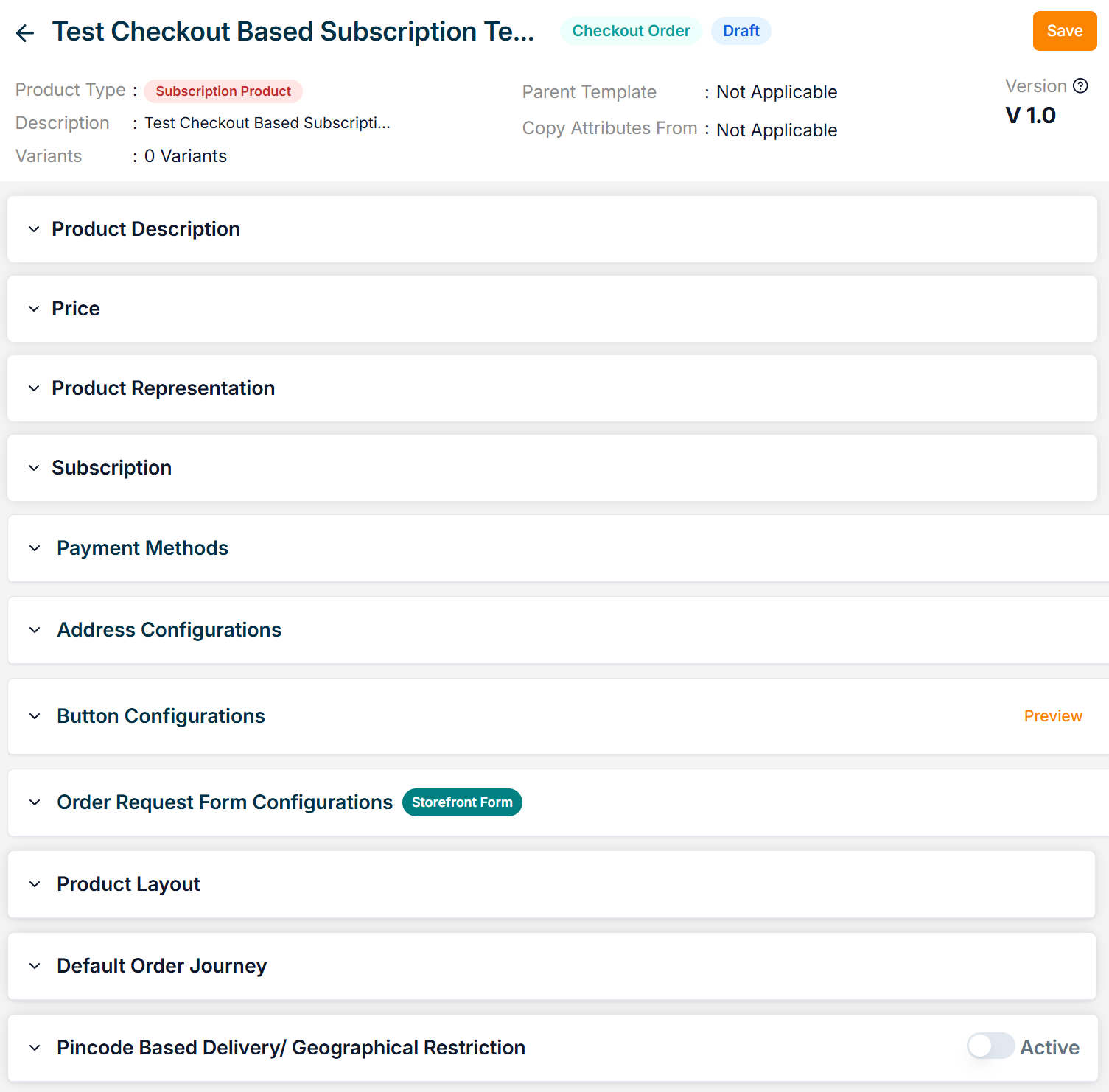Screen dimensions: 1109x1092
Task: Open Default Order Journey section
Action: tap(161, 966)
